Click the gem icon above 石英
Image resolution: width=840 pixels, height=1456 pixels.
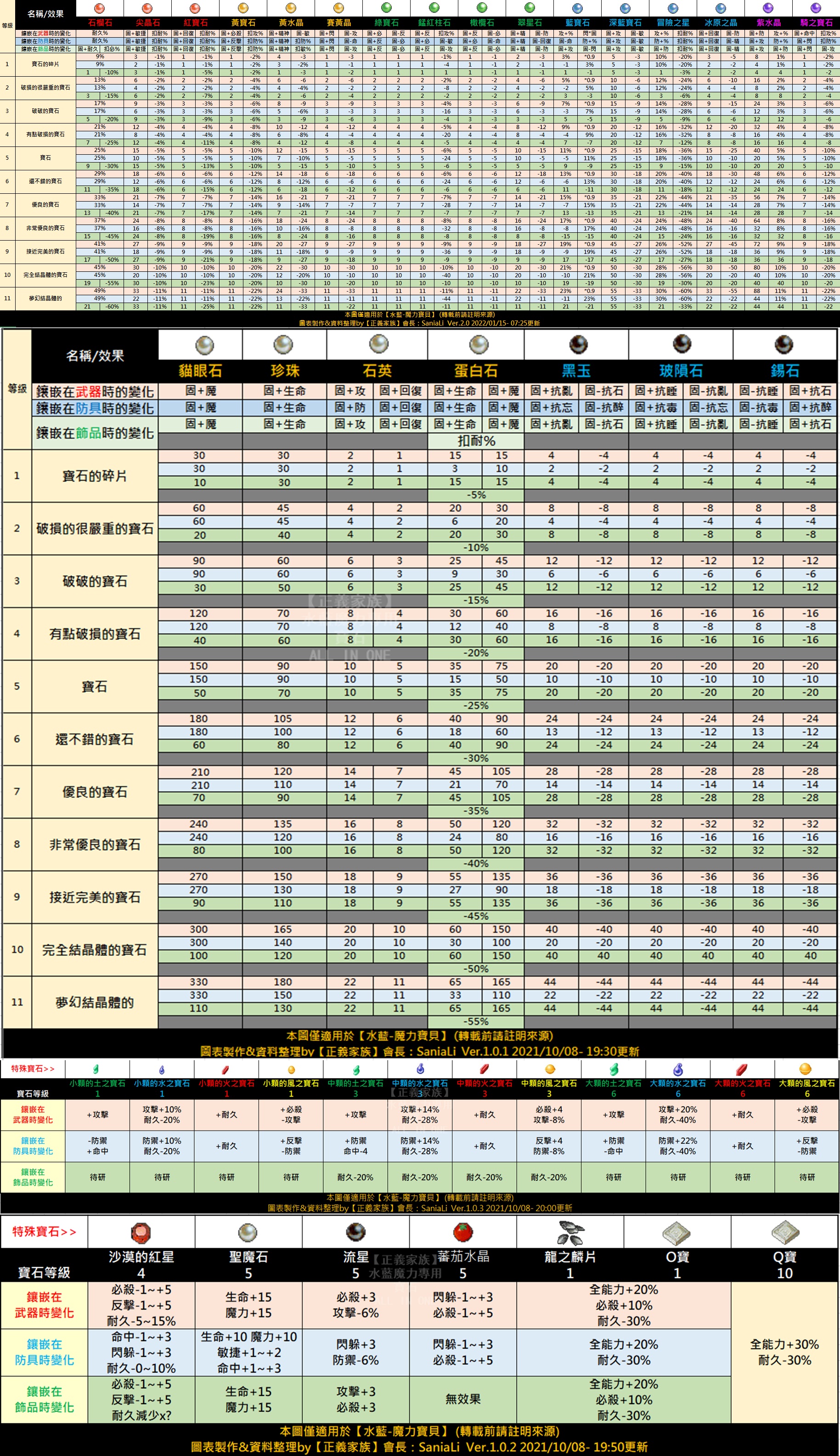click(378, 343)
